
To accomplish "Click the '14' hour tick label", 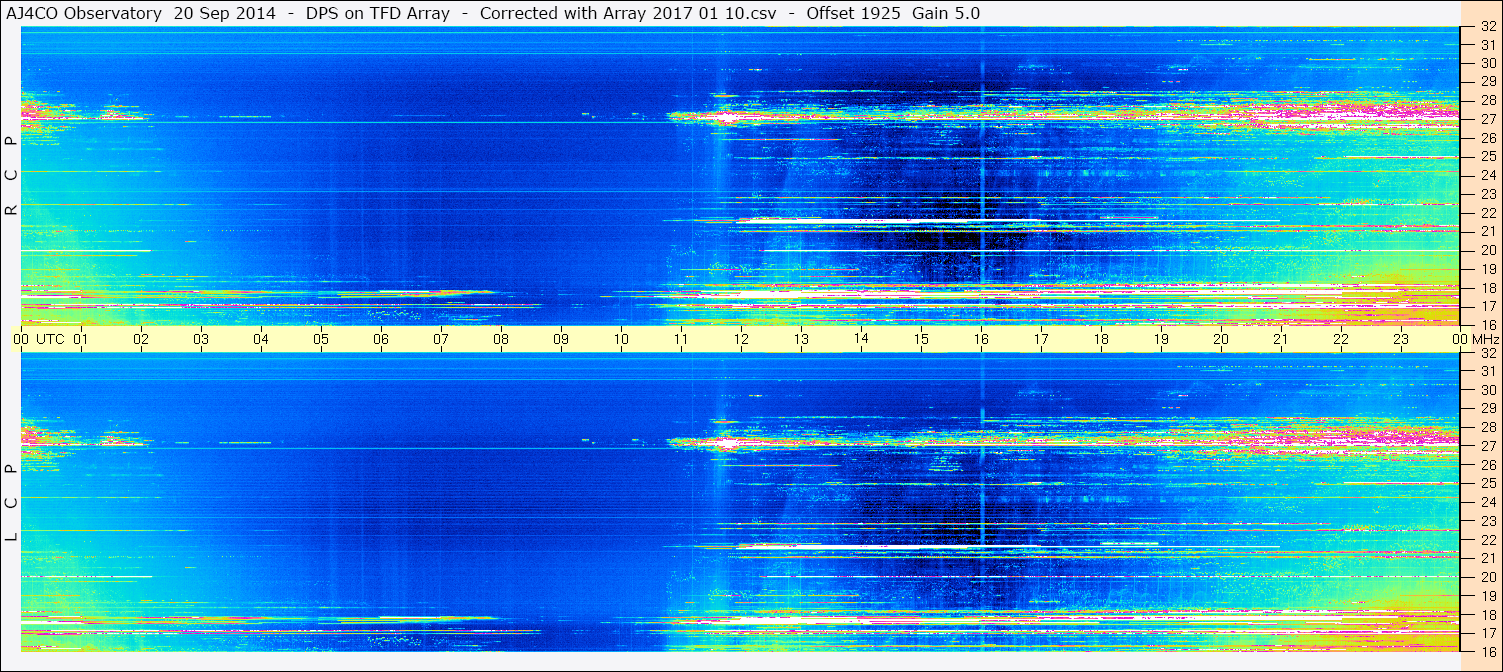I will click(861, 340).
